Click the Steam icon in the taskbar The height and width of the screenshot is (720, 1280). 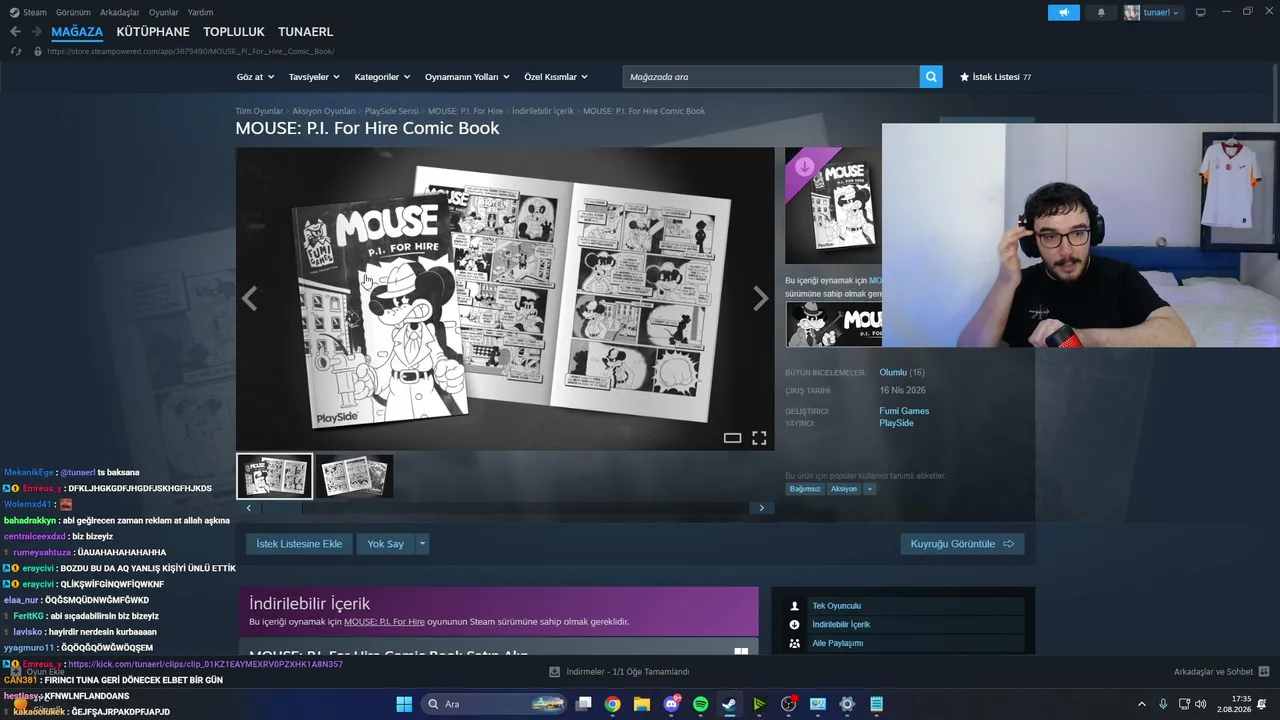point(730,704)
